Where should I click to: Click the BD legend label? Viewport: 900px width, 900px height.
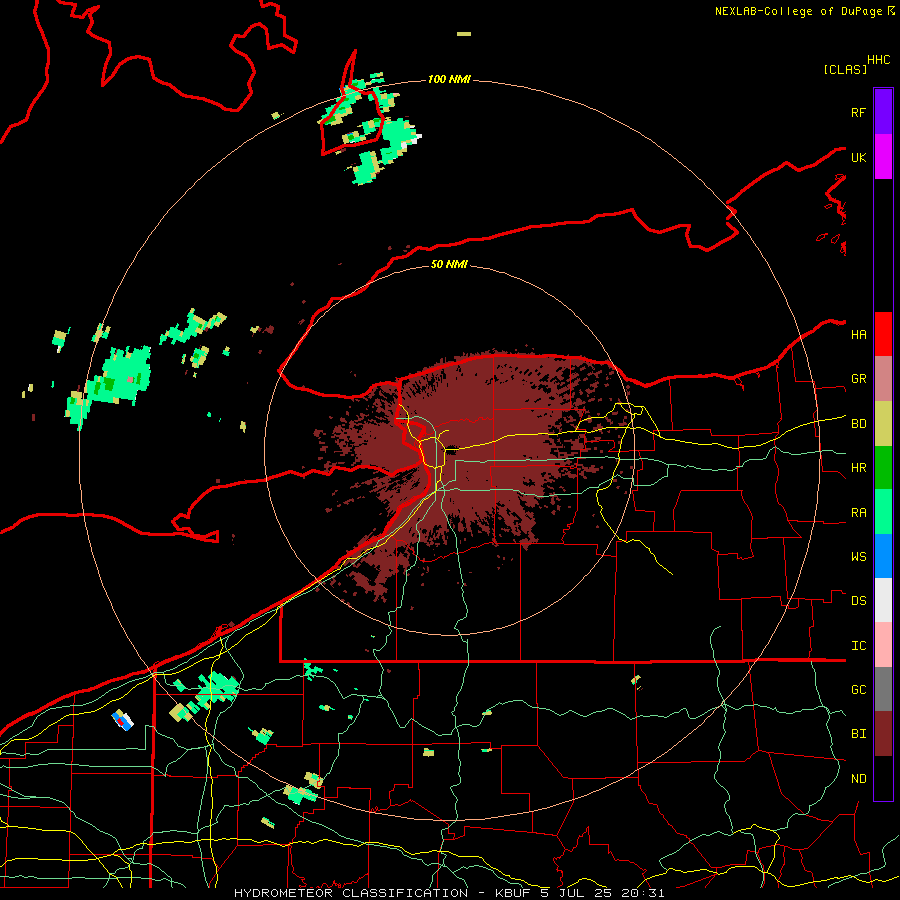click(x=858, y=424)
